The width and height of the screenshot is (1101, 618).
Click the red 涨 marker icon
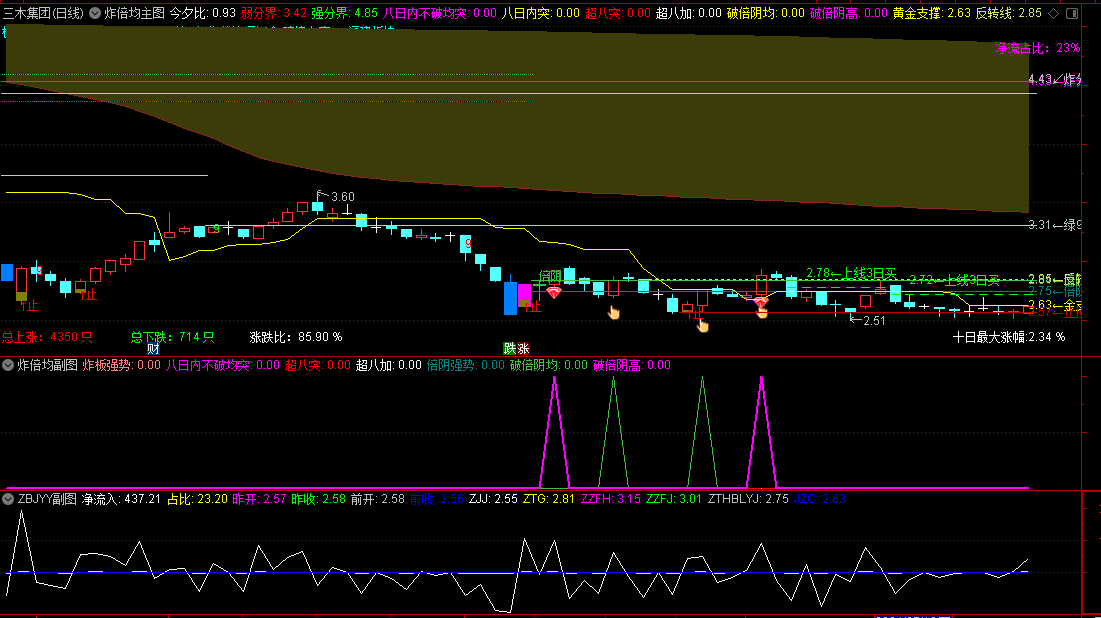pos(523,348)
